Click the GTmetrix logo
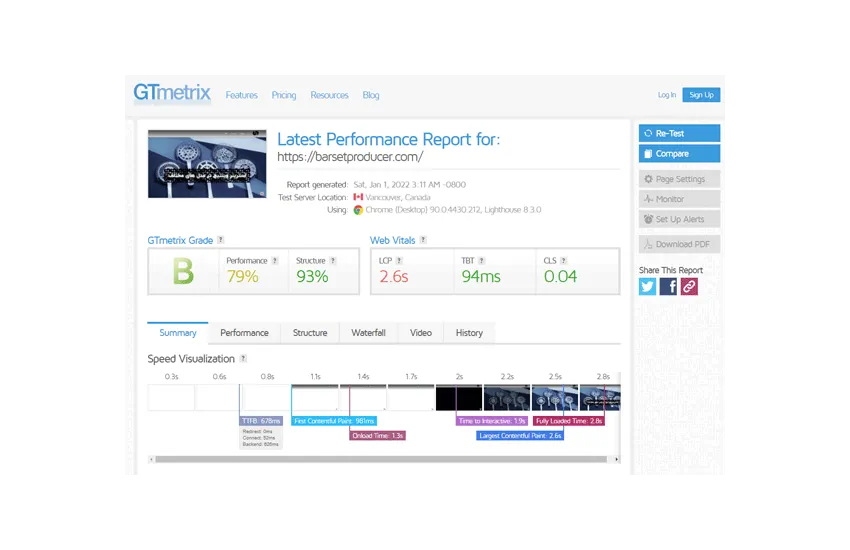 (x=172, y=94)
